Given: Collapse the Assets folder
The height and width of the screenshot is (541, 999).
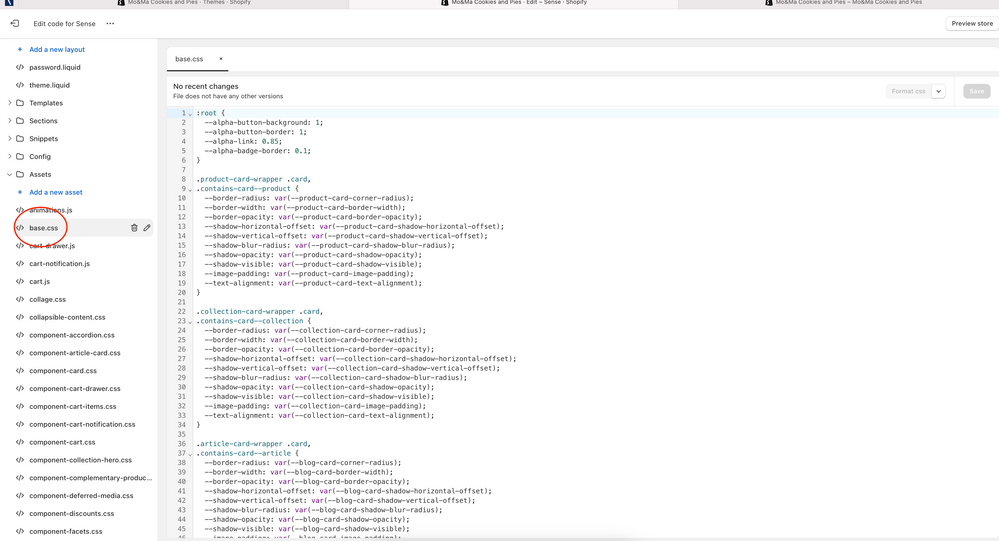Looking at the screenshot, I should (10, 174).
